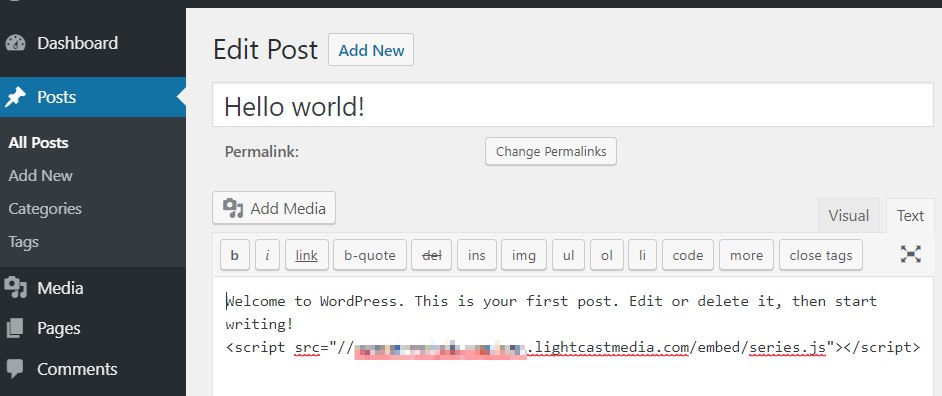
Task: Open the Media menu label
Action: click(60, 288)
